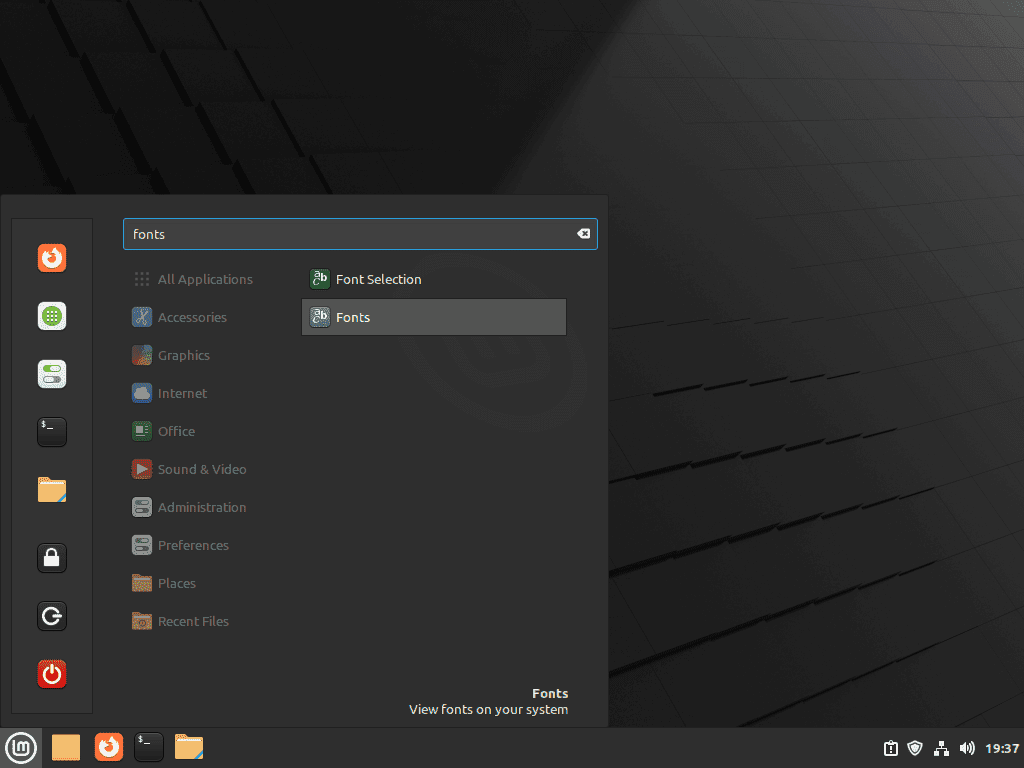Open the volume control in the tray
Viewport: 1024px width, 768px height.
click(967, 747)
